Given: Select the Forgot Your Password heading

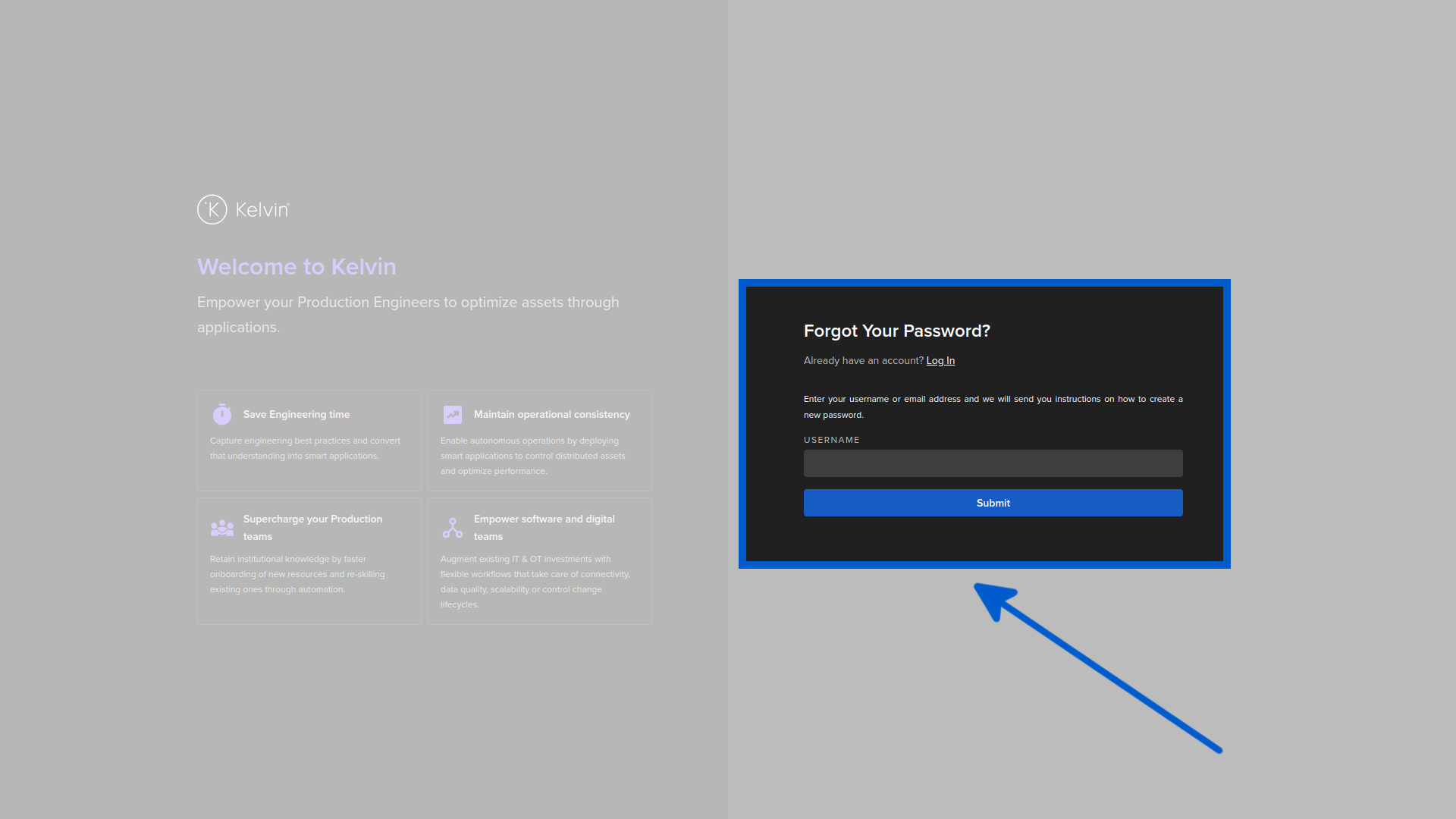Looking at the screenshot, I should click(896, 331).
